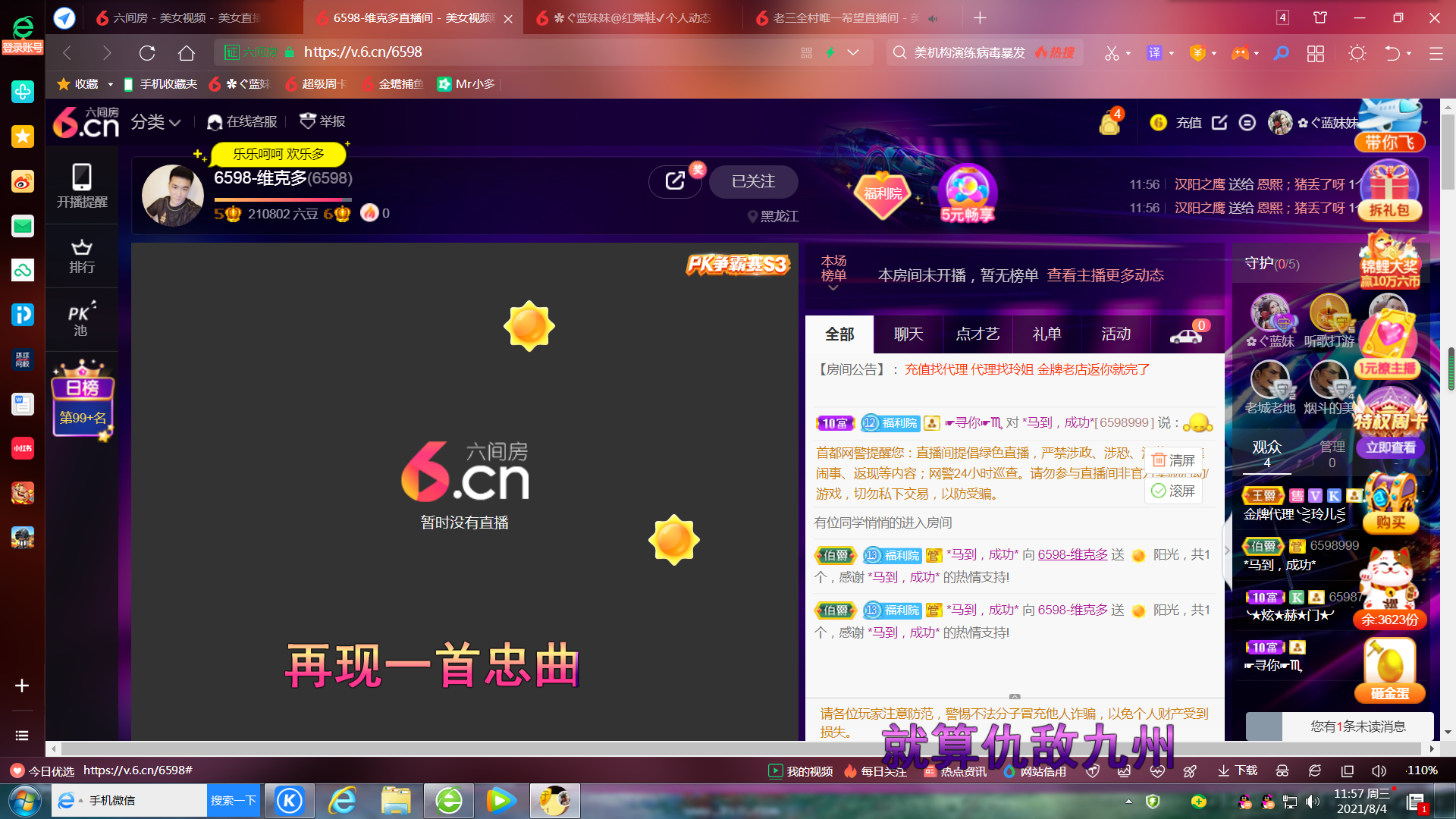
Task: Select the 管理 audience tab
Action: [1332, 453]
